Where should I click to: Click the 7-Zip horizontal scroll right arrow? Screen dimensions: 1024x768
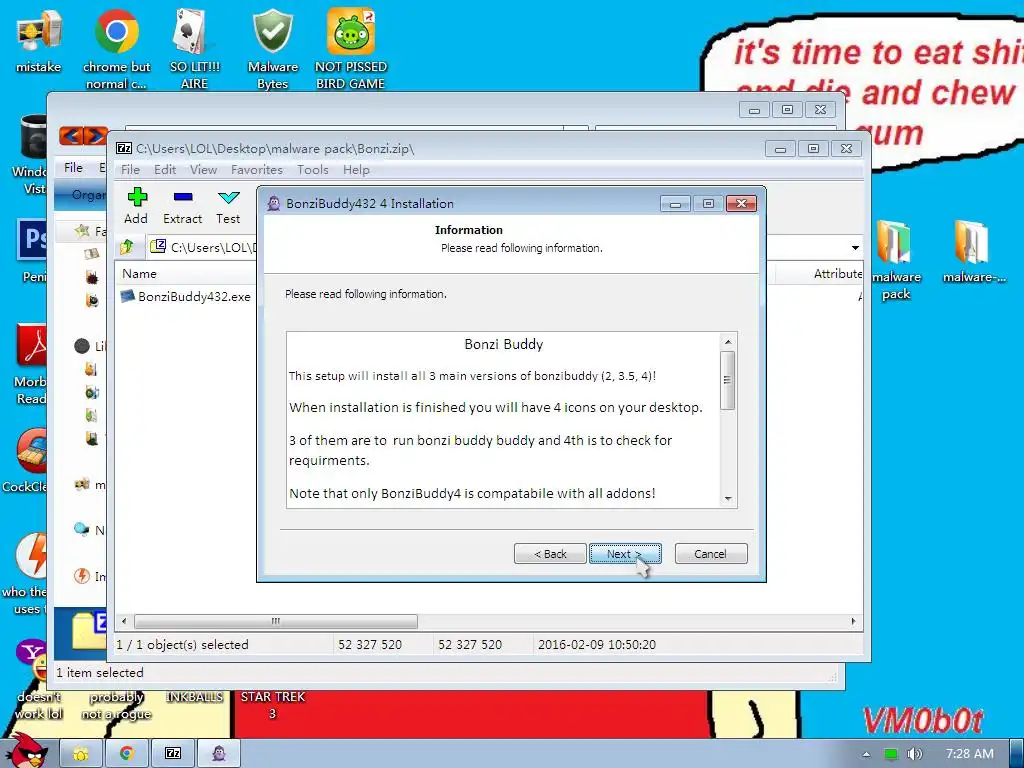[x=854, y=621]
